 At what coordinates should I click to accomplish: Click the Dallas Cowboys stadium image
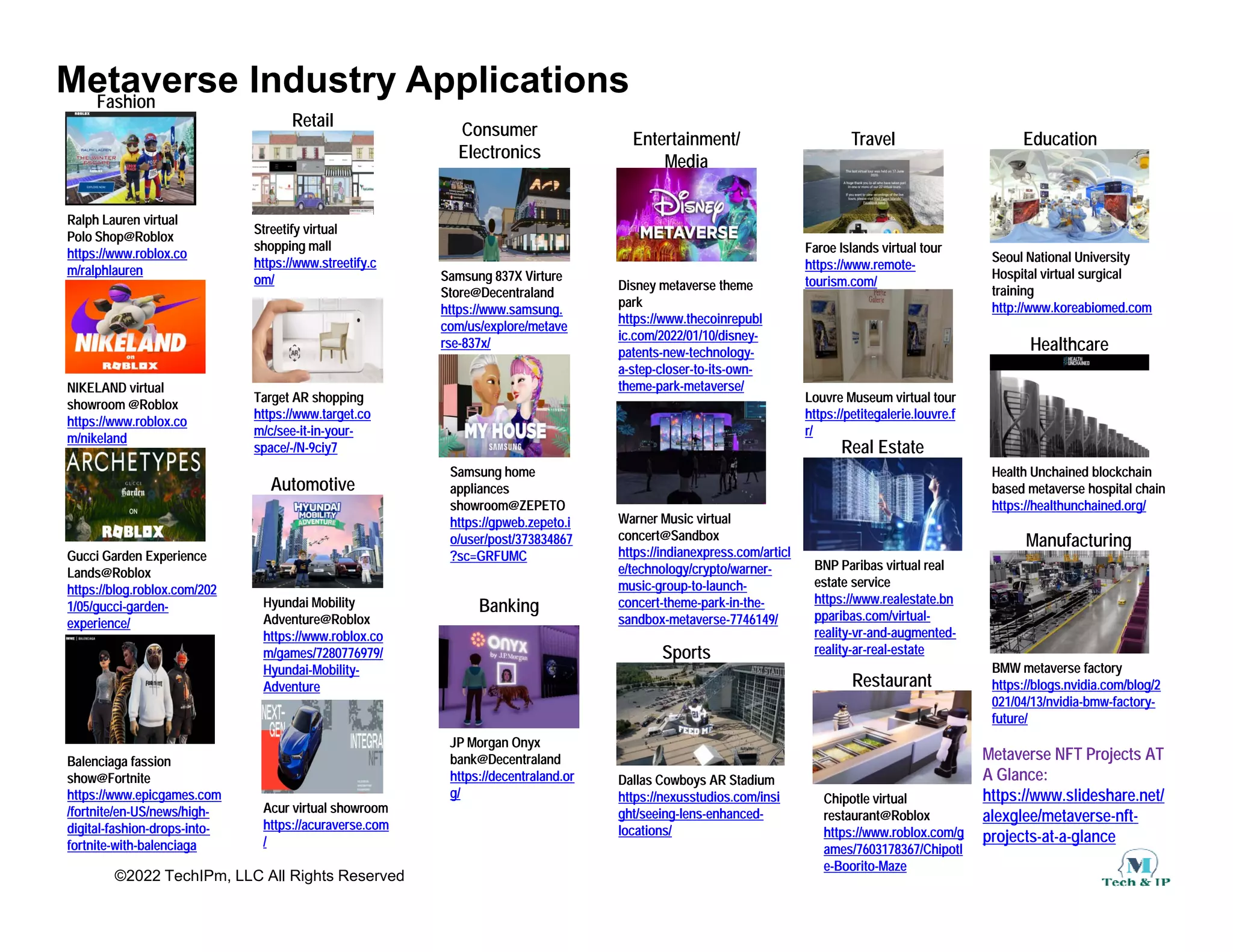pyautogui.click(x=700, y=714)
